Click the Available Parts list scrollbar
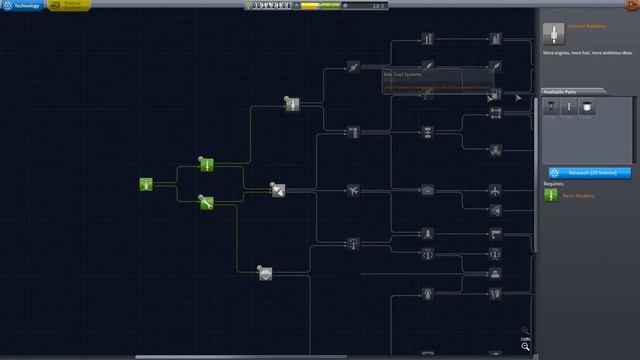640x360 pixels. click(634, 130)
